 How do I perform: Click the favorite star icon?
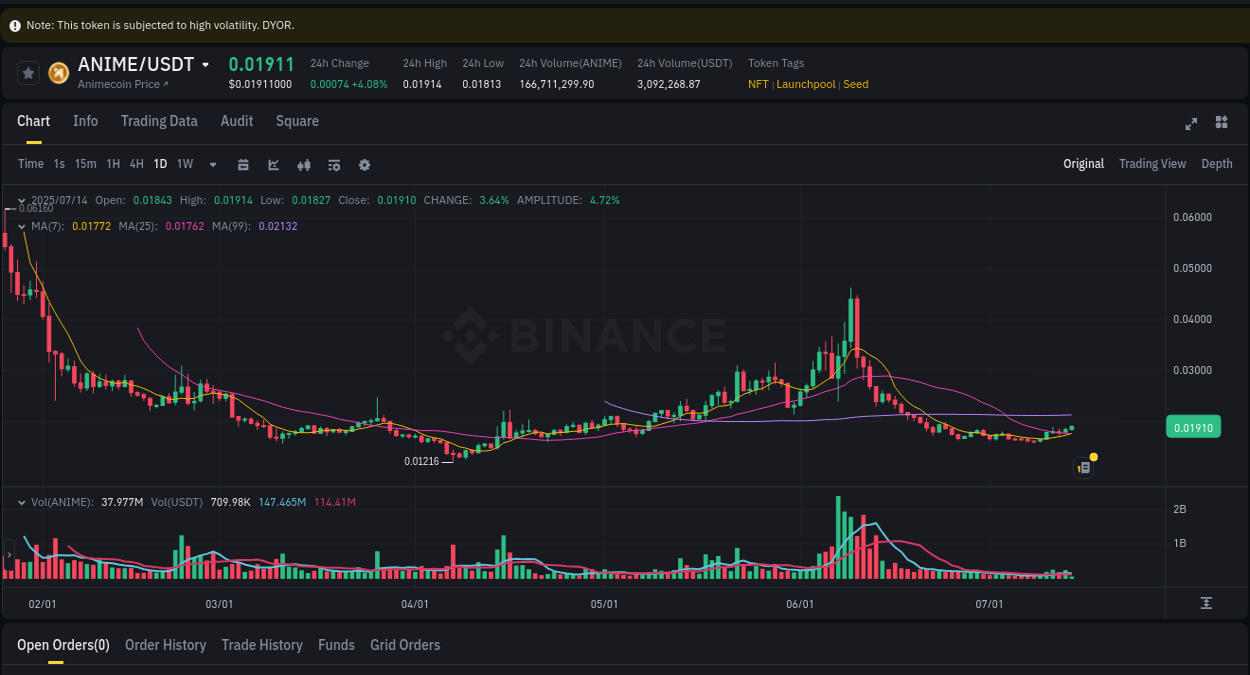pos(27,72)
